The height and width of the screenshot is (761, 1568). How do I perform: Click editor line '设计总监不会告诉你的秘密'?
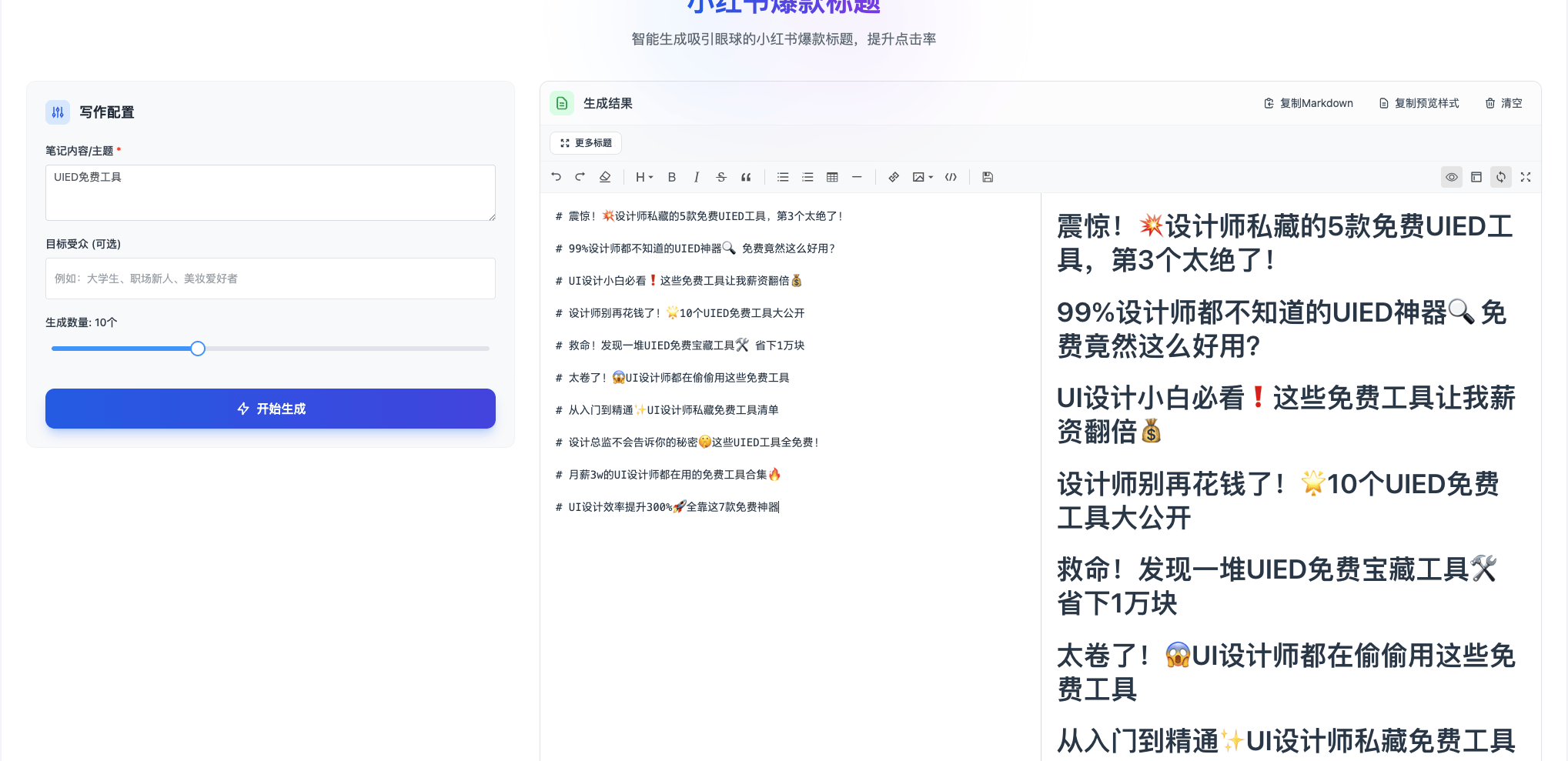(x=687, y=442)
